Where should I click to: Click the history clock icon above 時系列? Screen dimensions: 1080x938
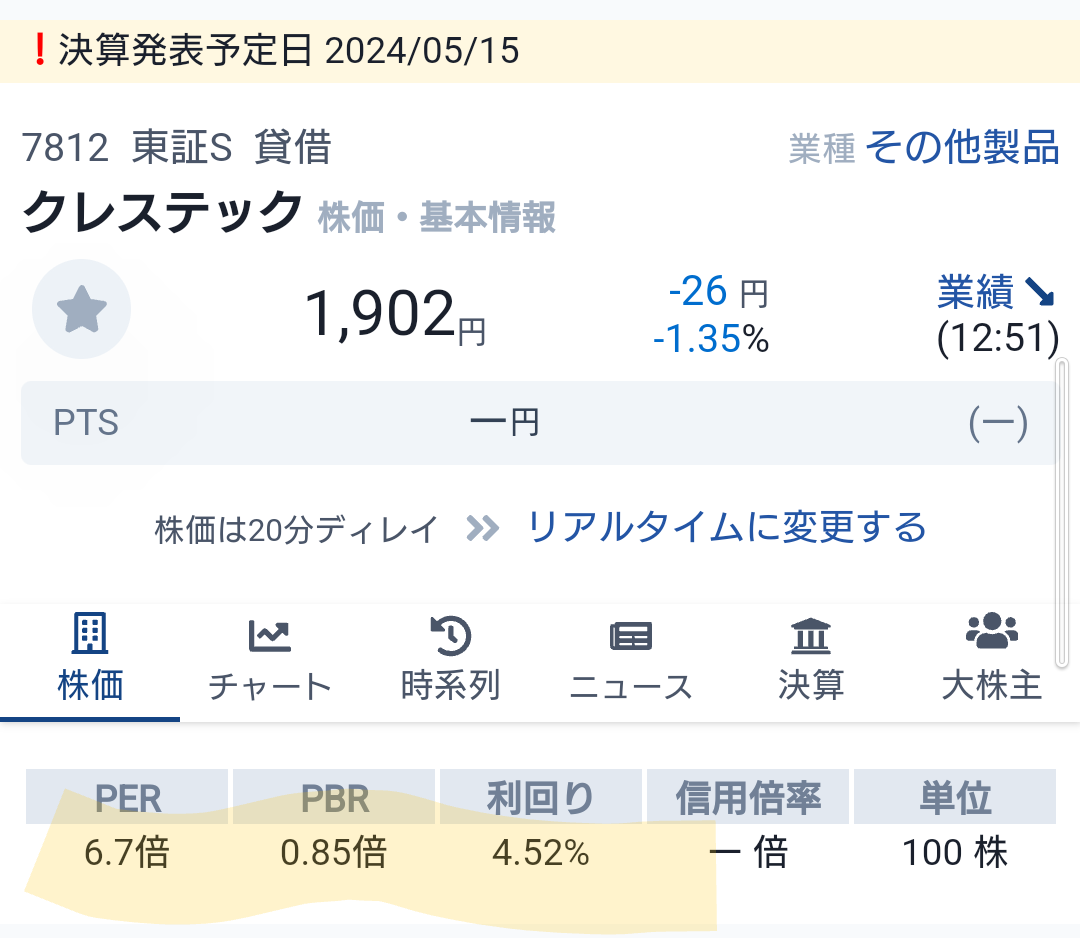(450, 635)
